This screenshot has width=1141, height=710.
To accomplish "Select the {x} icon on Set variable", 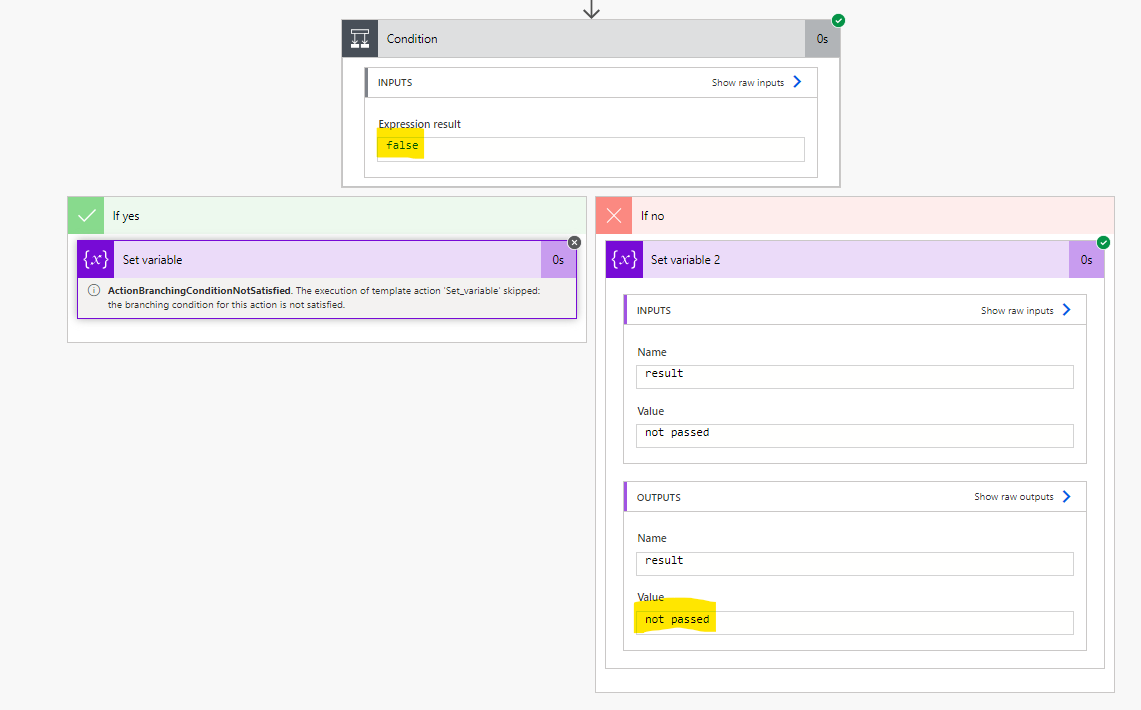I will [95, 259].
